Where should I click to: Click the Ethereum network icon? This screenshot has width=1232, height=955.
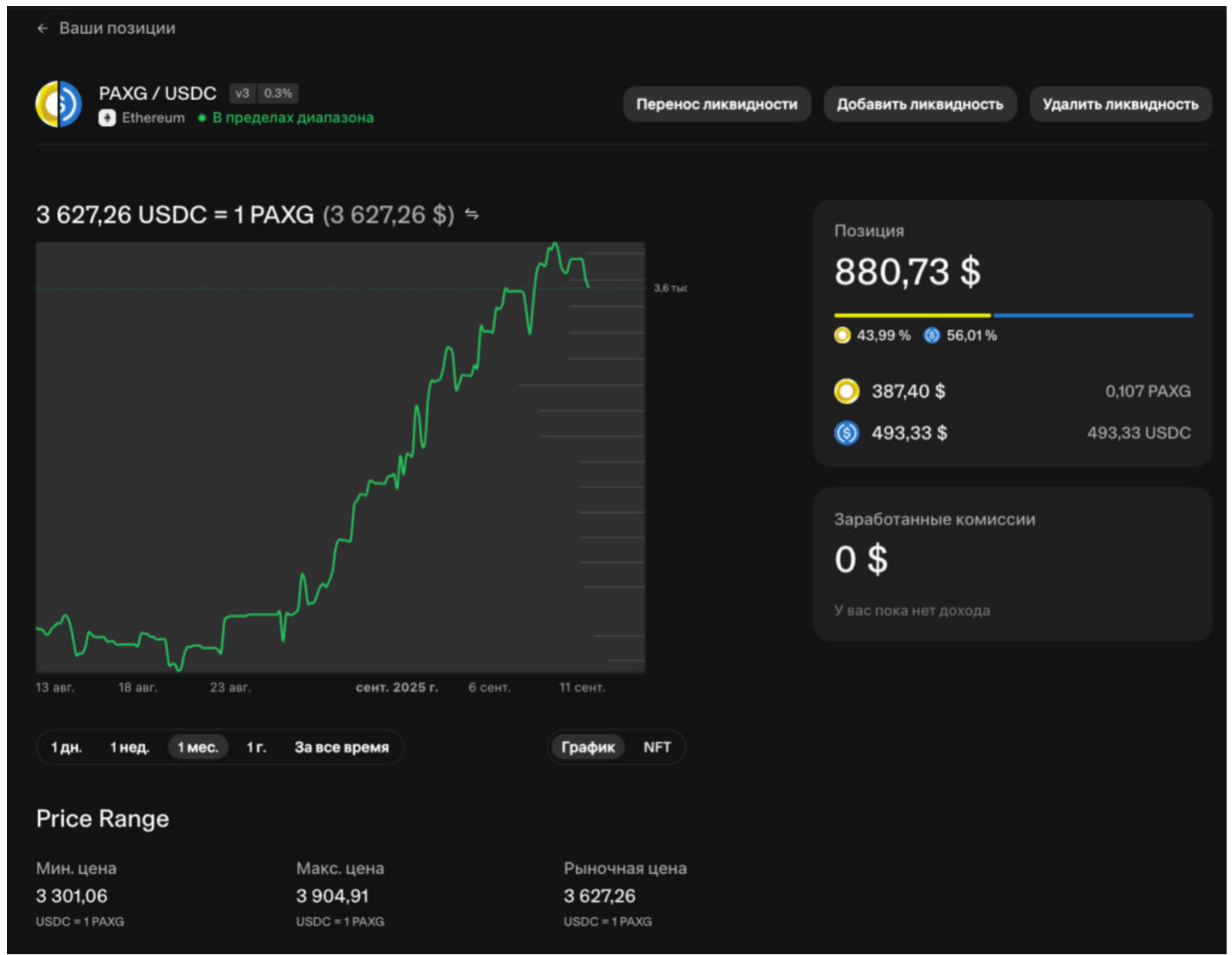coord(107,118)
